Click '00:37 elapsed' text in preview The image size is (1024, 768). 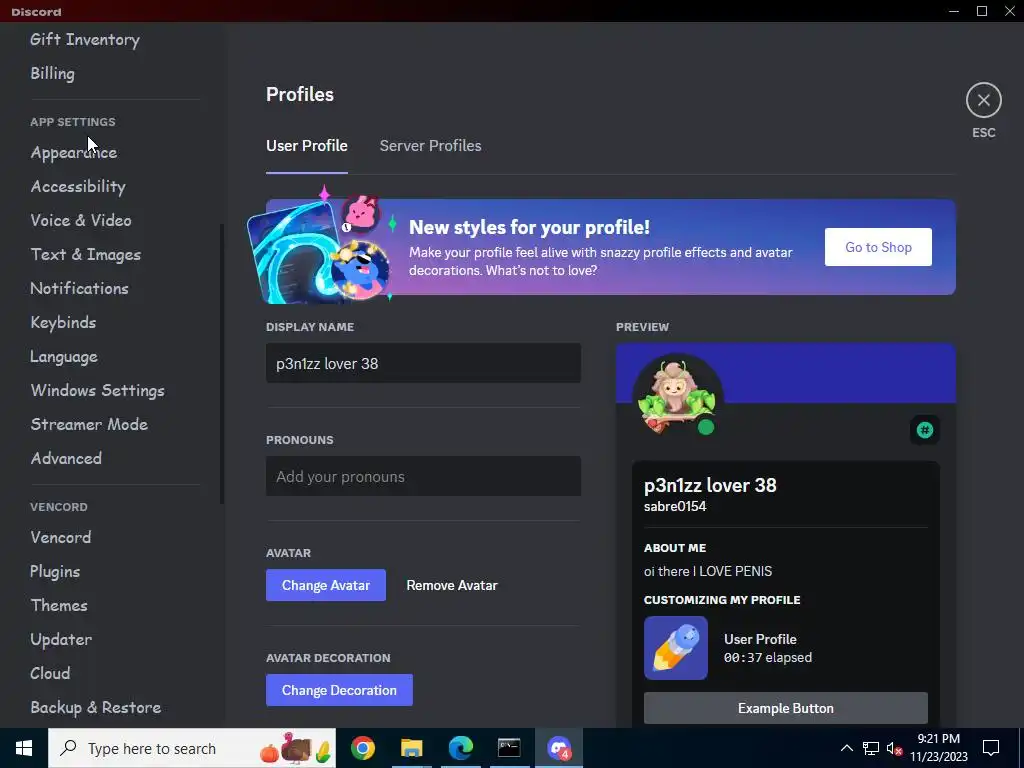(x=768, y=657)
